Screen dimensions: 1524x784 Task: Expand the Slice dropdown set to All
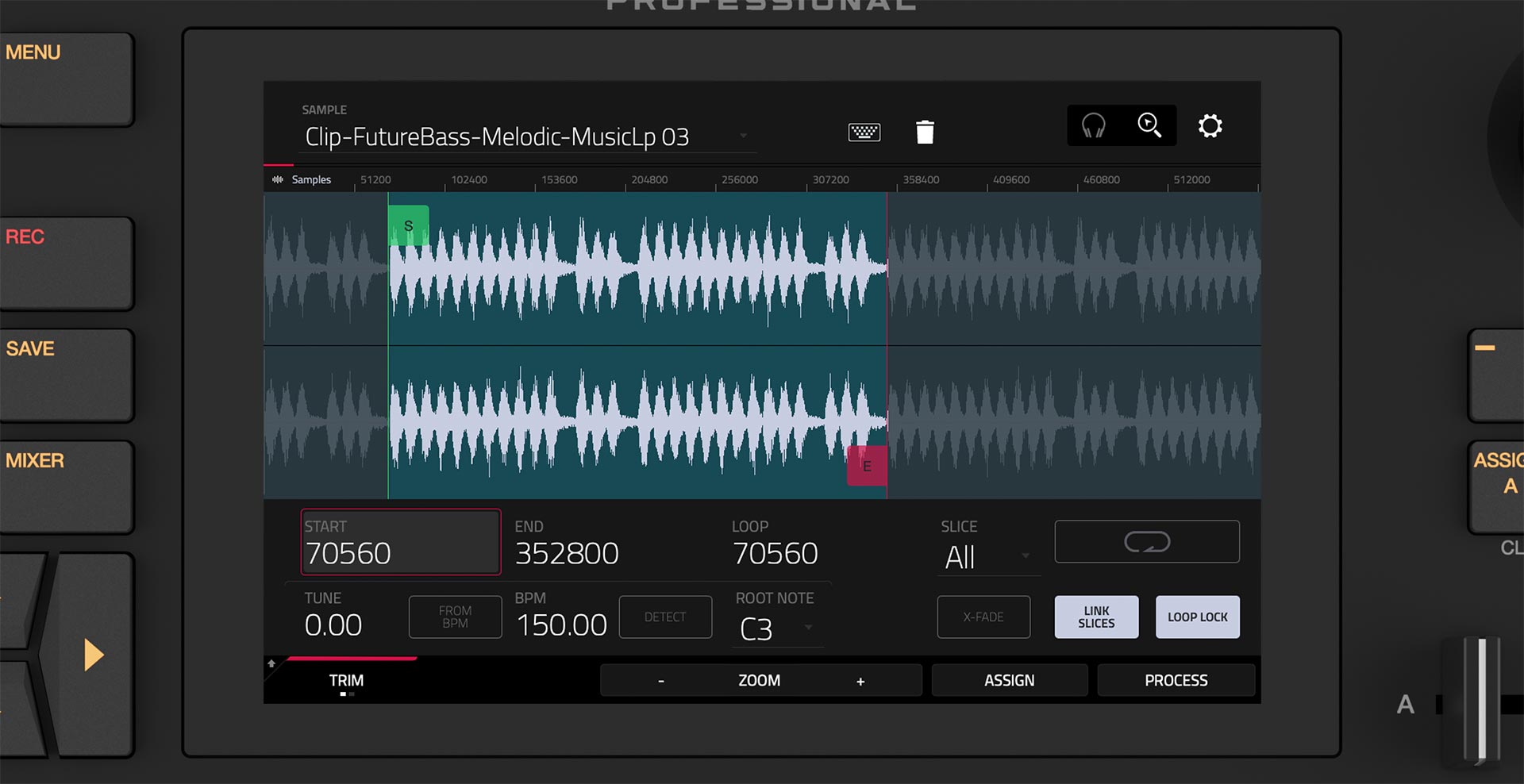point(988,556)
